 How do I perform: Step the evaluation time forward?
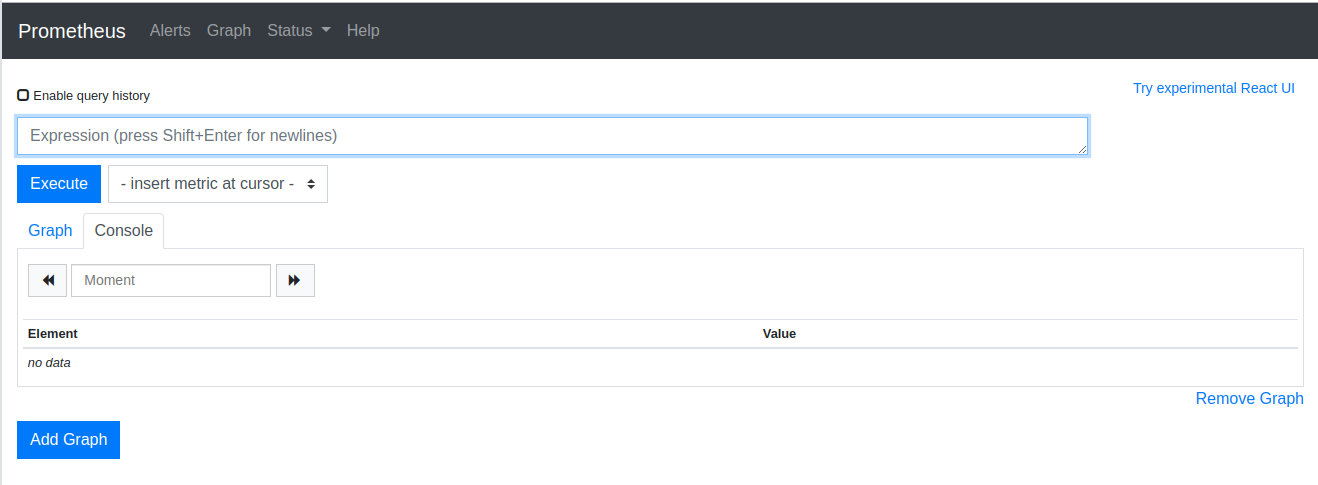[295, 280]
